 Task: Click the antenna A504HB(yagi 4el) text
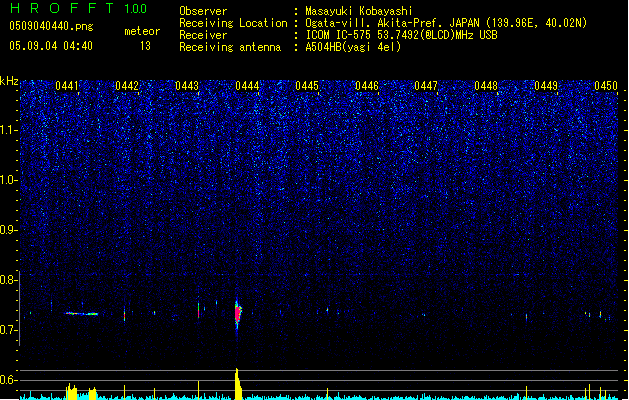tap(353, 47)
